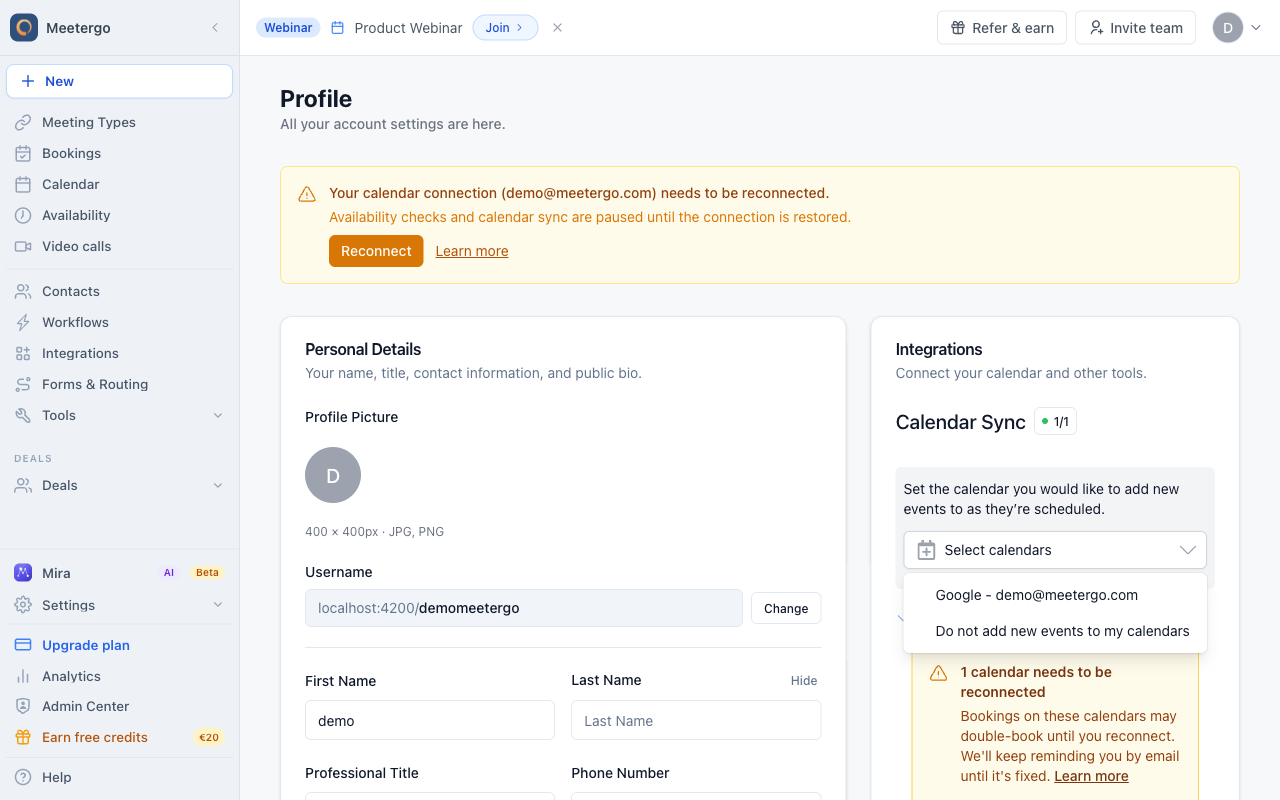The image size is (1280, 800).
Task: Click the Bookings calendar-check icon
Action: click(x=23, y=153)
